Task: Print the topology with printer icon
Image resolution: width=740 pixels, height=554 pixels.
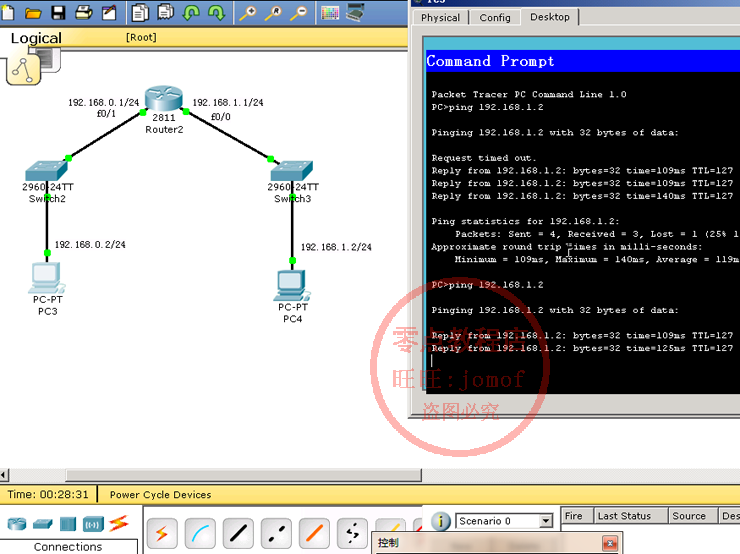Action: click(x=84, y=12)
